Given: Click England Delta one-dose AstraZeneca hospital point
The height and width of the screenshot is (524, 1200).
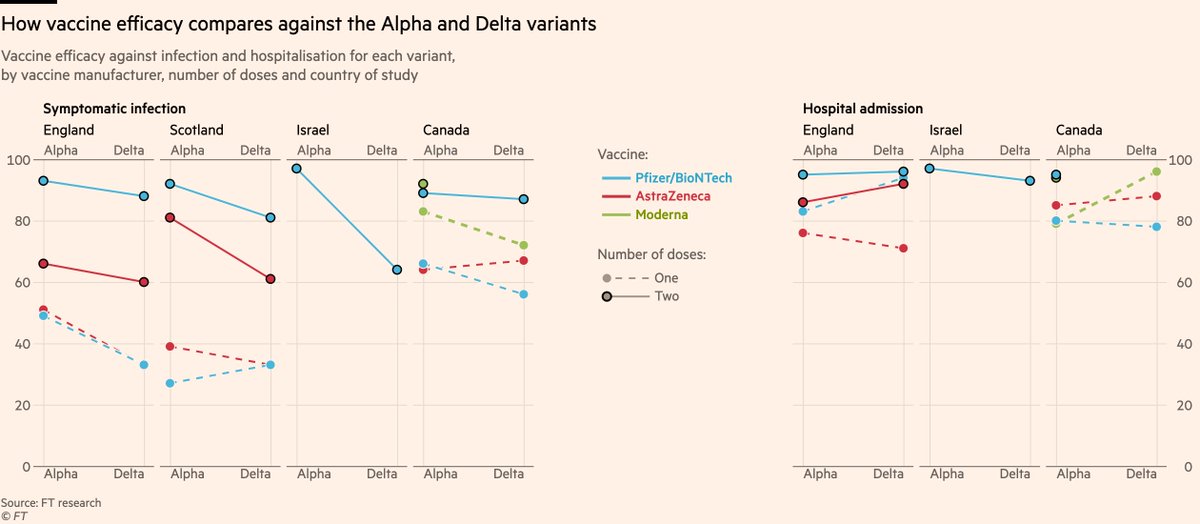Looking at the screenshot, I should tap(904, 248).
